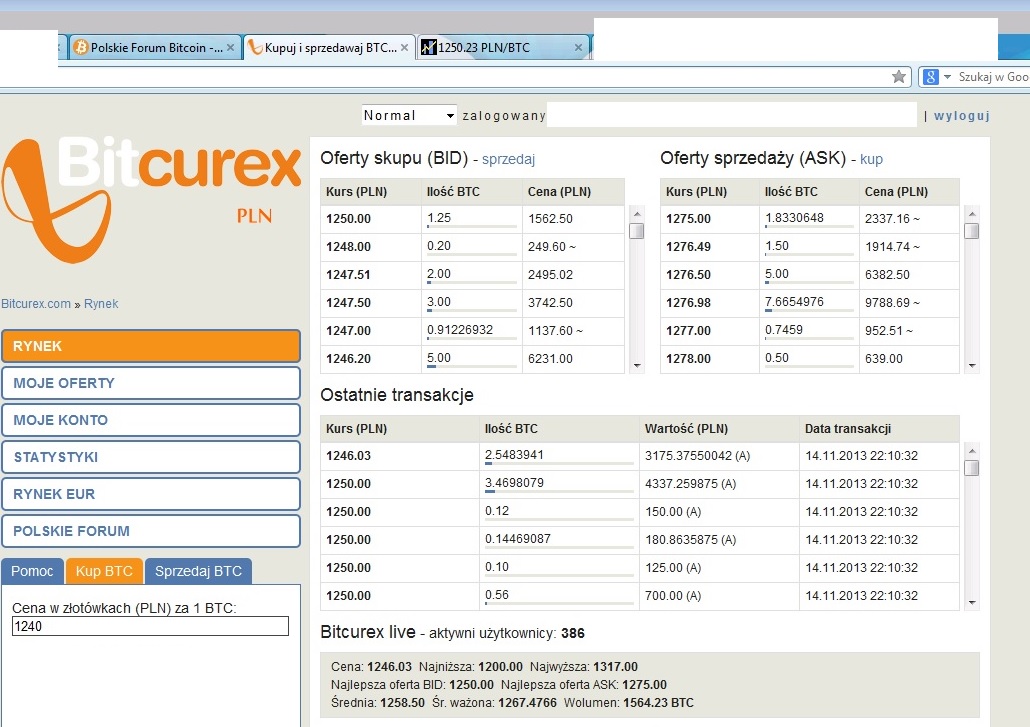Select BID offer at 1248.00

click(472, 247)
